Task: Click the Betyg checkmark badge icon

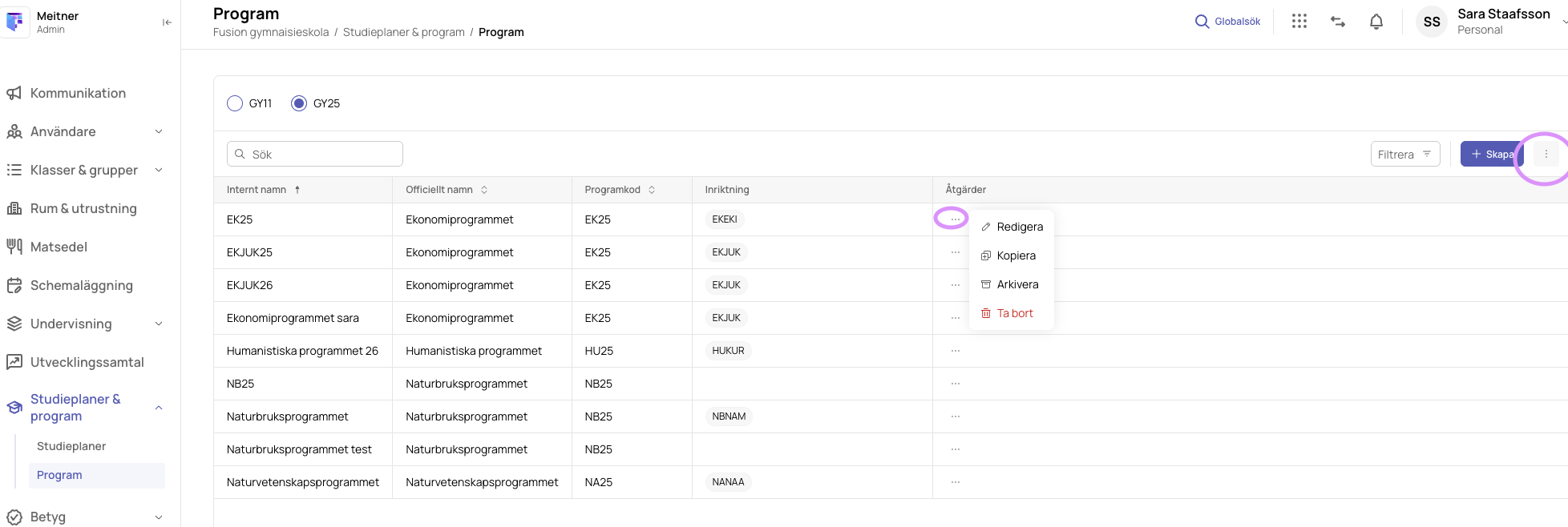Action: (x=14, y=517)
